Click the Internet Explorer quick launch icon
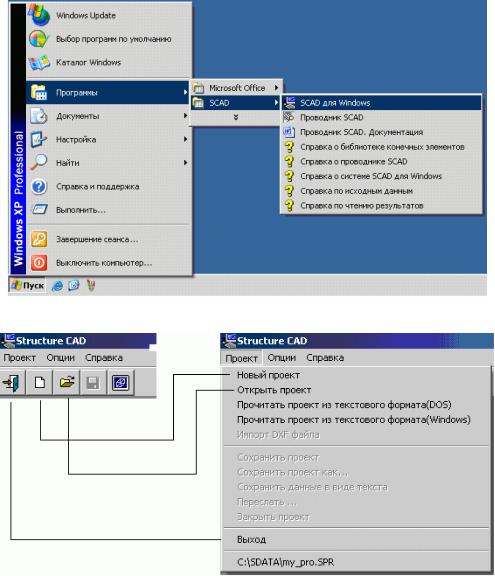495x576 pixels. (x=57, y=285)
